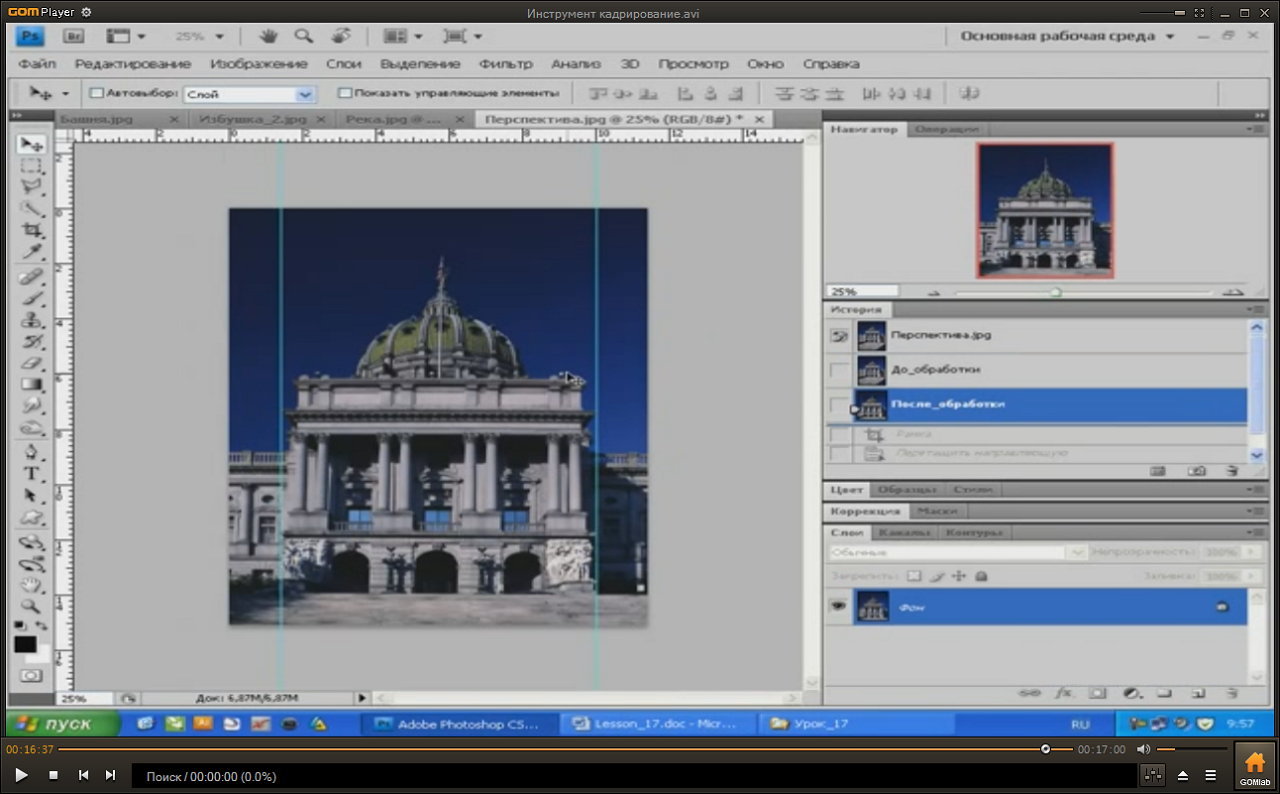Enable the Автовыбор checkbox
This screenshot has width=1280, height=794.
coord(97,93)
